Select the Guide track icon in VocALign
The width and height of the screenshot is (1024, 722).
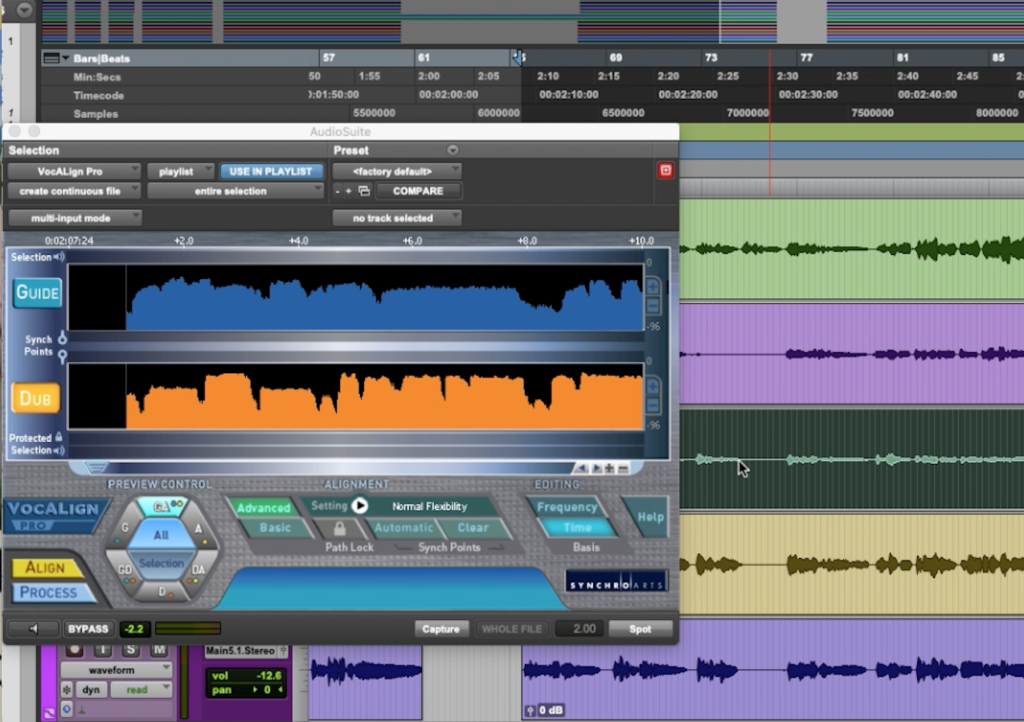tap(35, 292)
